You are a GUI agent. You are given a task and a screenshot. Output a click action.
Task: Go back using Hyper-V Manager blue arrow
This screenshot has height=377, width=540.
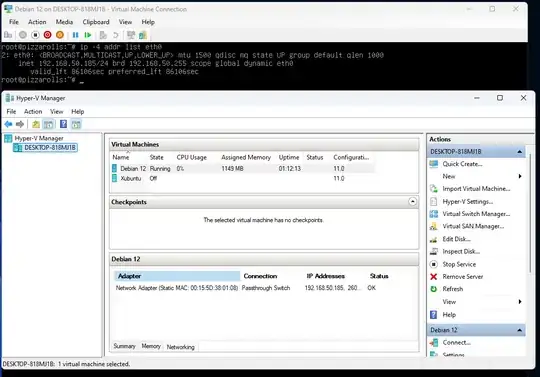point(8,124)
